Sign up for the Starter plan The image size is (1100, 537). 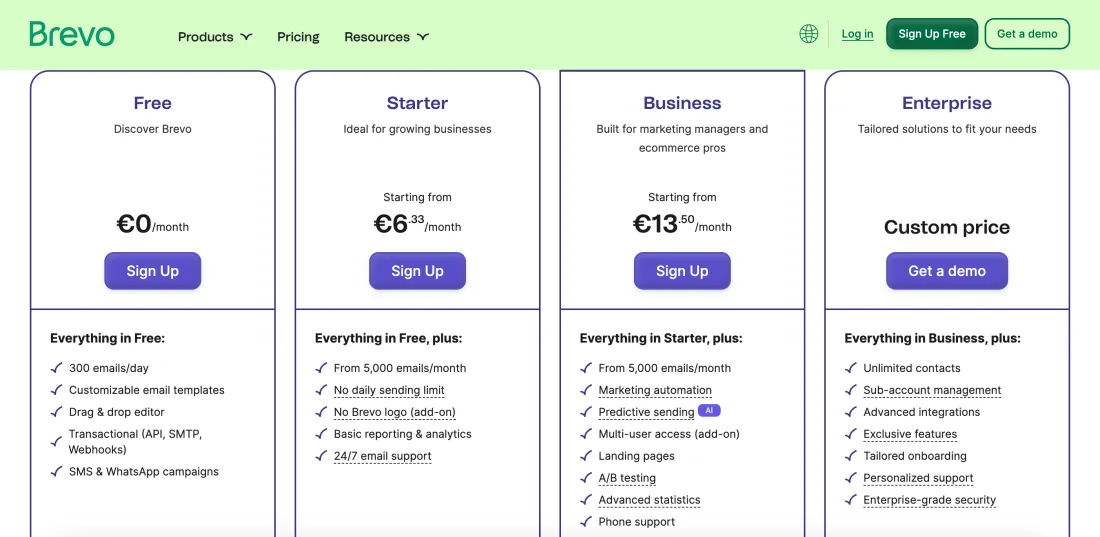(417, 271)
